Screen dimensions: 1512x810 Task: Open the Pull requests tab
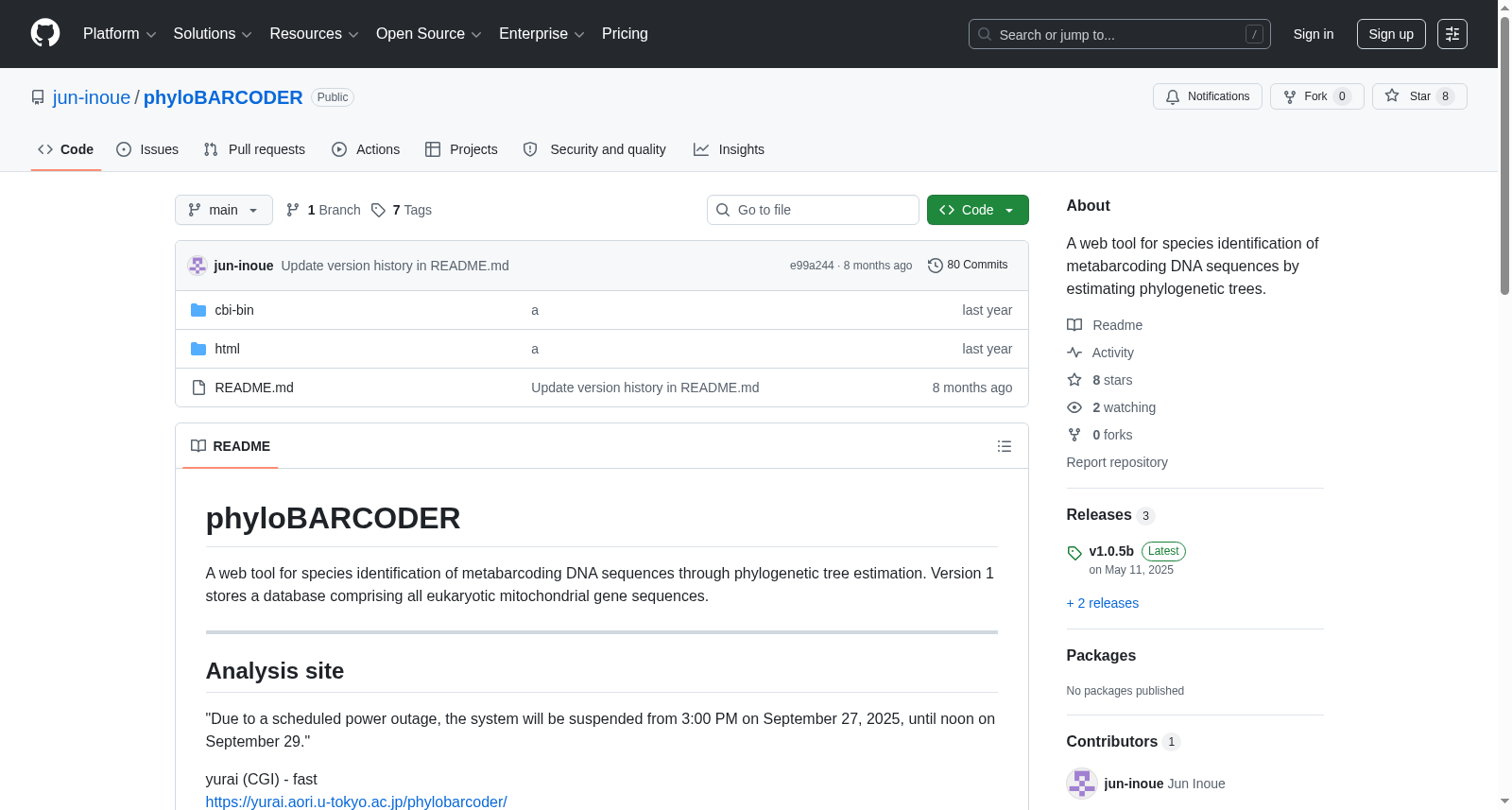click(254, 149)
